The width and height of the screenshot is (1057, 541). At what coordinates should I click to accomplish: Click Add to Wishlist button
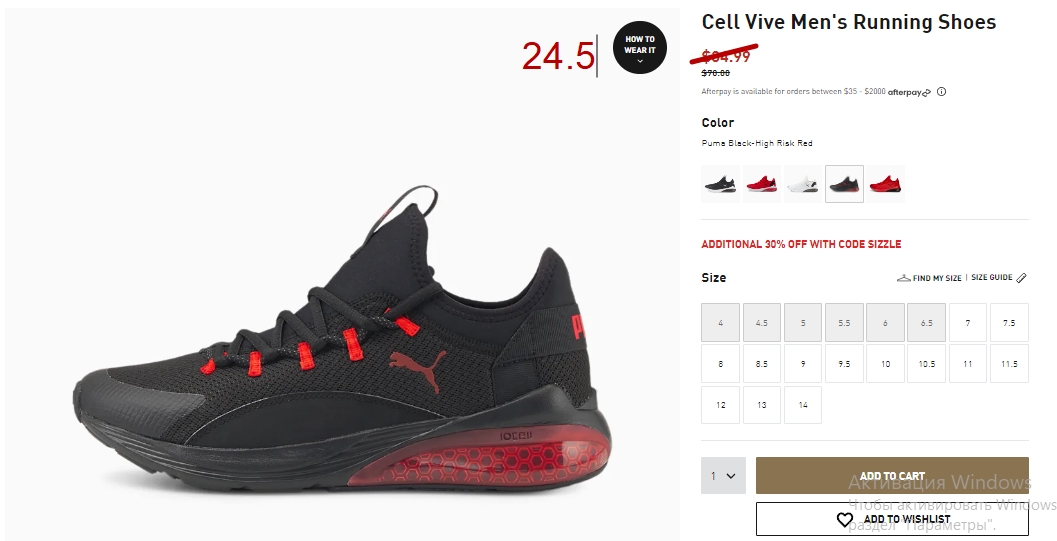click(x=892, y=519)
